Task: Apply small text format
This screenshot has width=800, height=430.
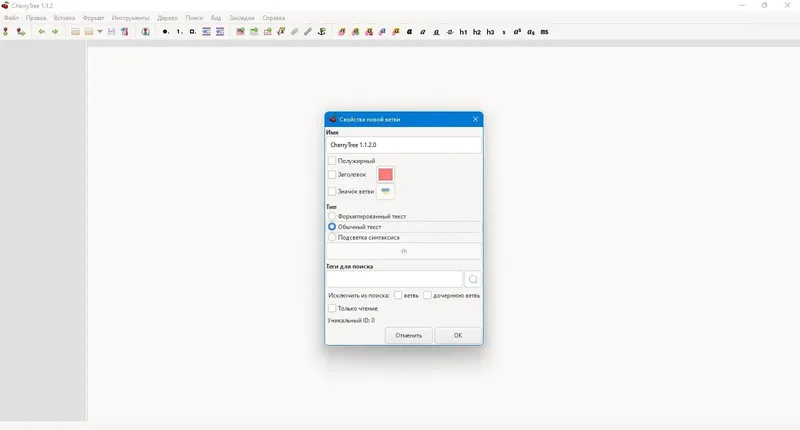Action: (504, 32)
